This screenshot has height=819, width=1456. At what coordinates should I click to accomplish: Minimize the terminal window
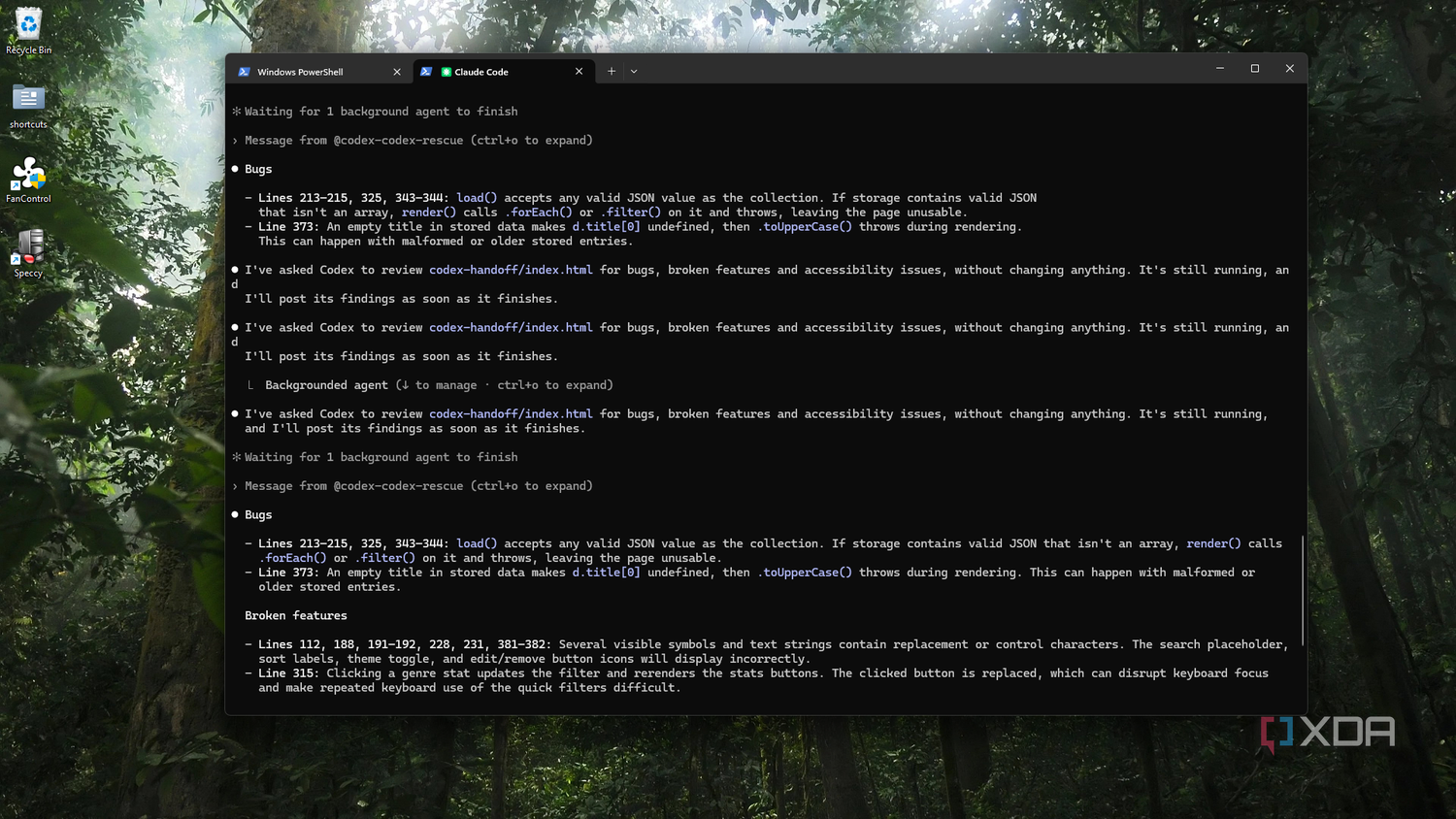click(1220, 69)
